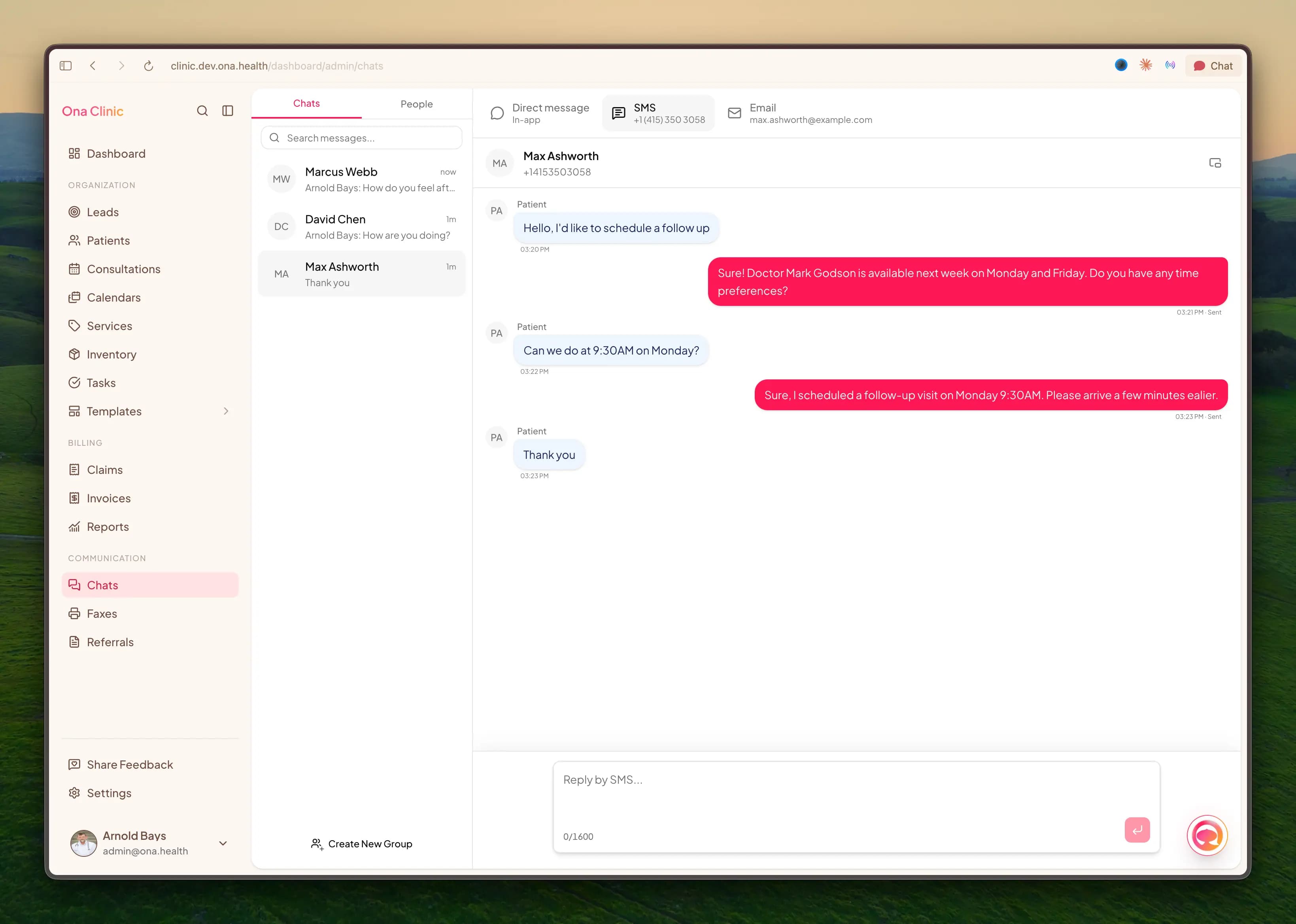
Task: Reload the page with the refresh icon
Action: click(149, 66)
